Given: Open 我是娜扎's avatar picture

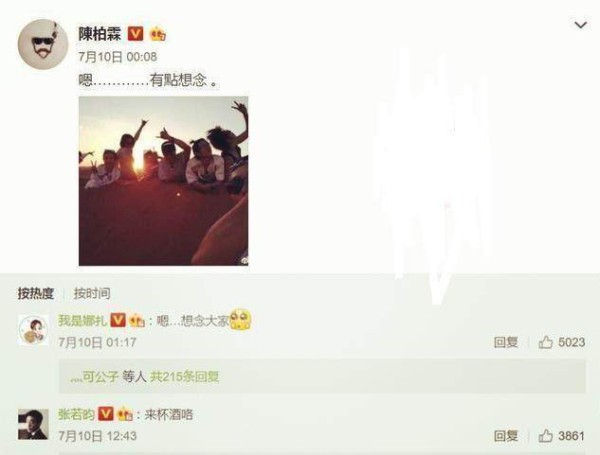Looking at the screenshot, I should pos(33,330).
